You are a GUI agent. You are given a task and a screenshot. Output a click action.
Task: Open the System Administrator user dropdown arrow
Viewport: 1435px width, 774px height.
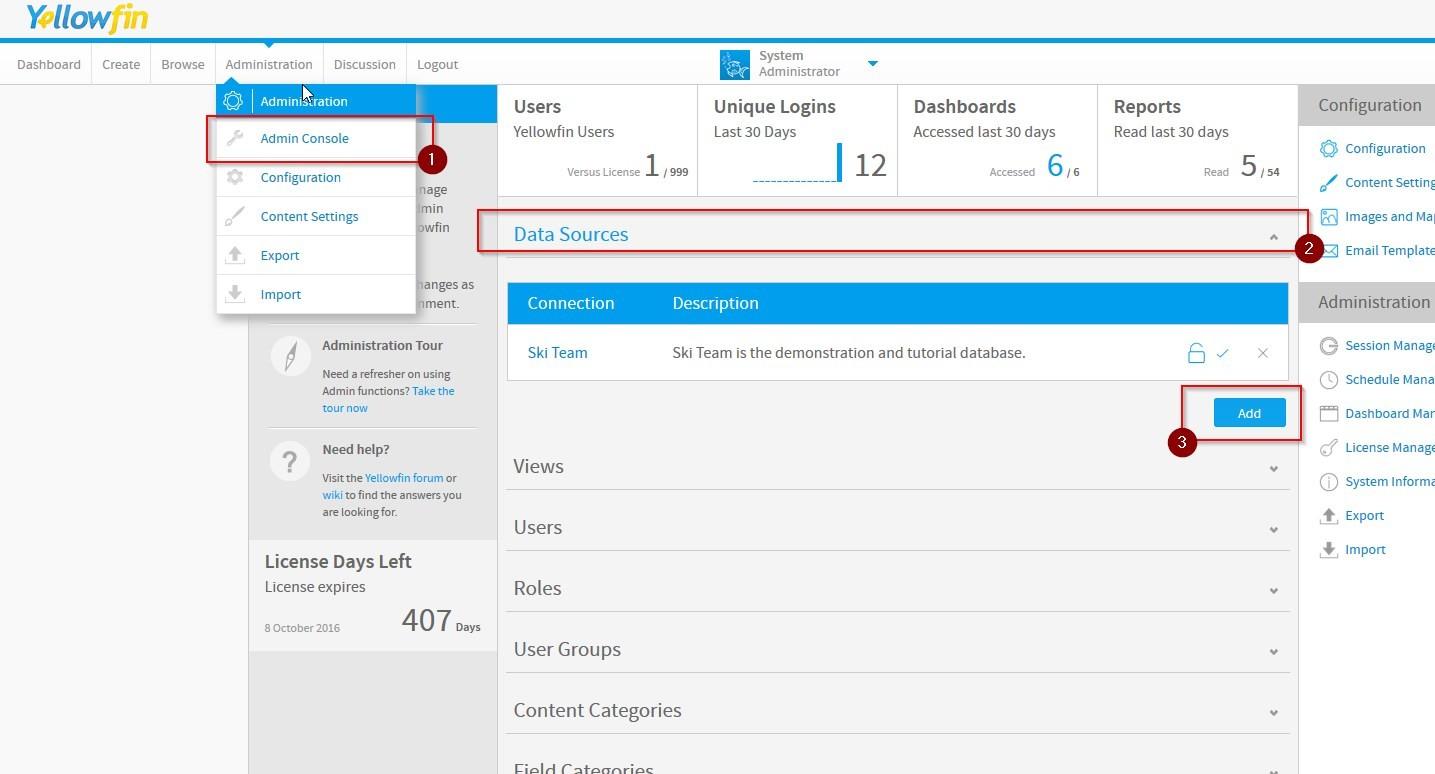872,64
